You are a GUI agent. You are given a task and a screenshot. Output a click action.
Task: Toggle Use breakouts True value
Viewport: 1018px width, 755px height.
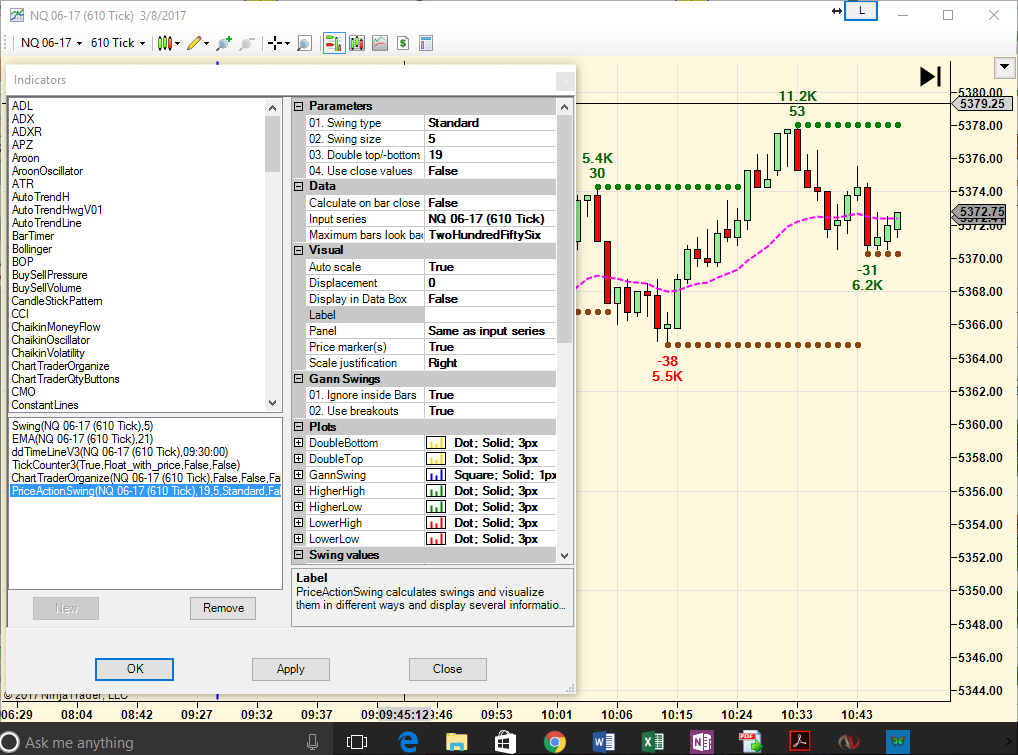point(490,411)
